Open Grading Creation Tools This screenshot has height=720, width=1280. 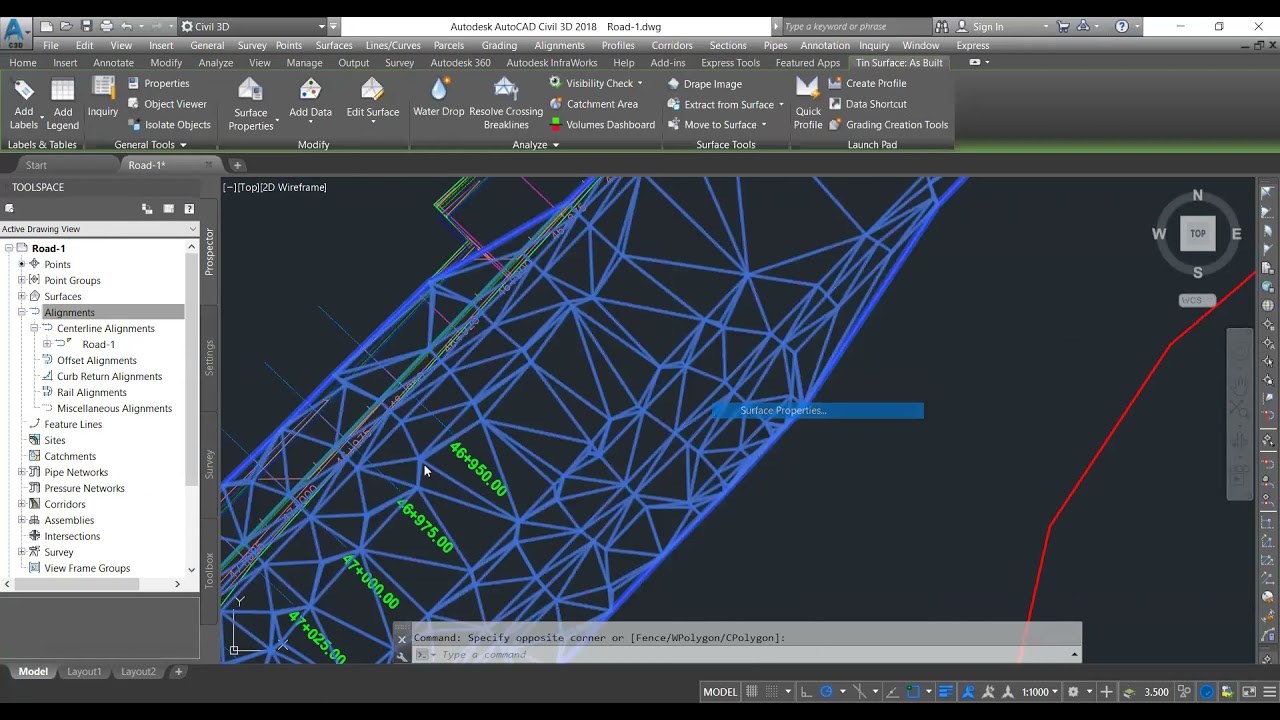pyautogui.click(x=888, y=125)
